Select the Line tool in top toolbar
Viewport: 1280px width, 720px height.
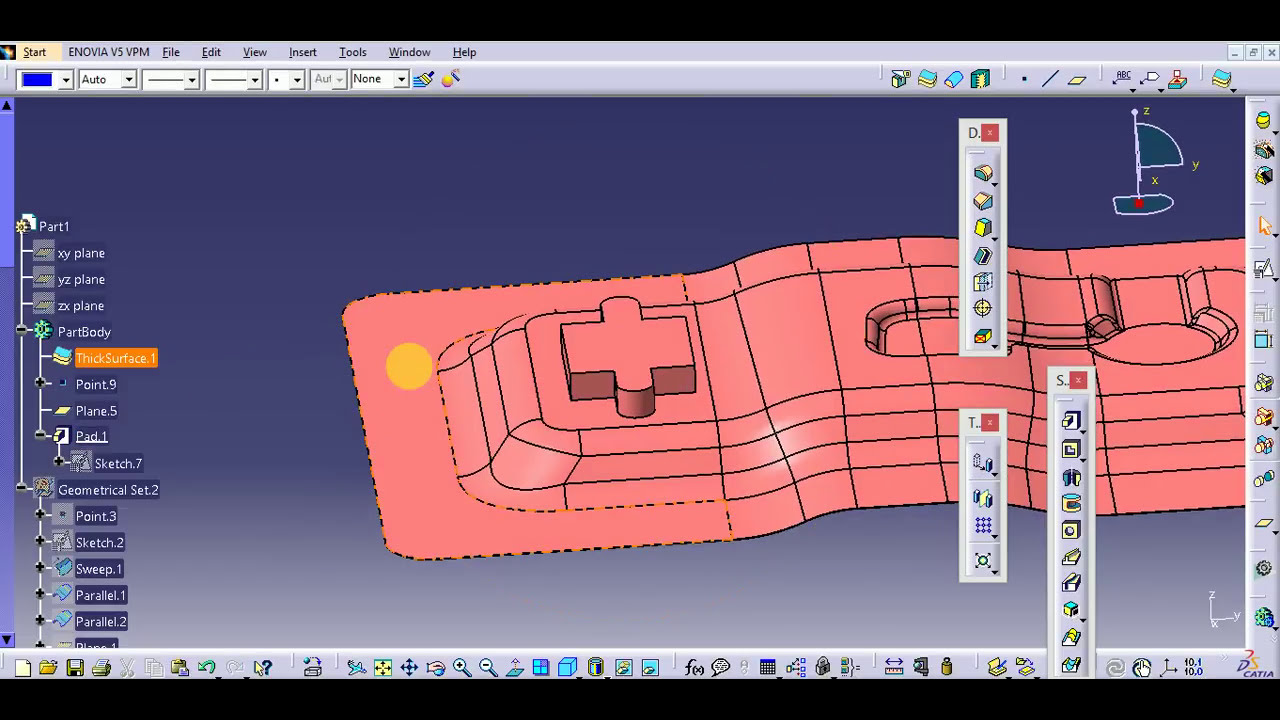pos(1050,79)
